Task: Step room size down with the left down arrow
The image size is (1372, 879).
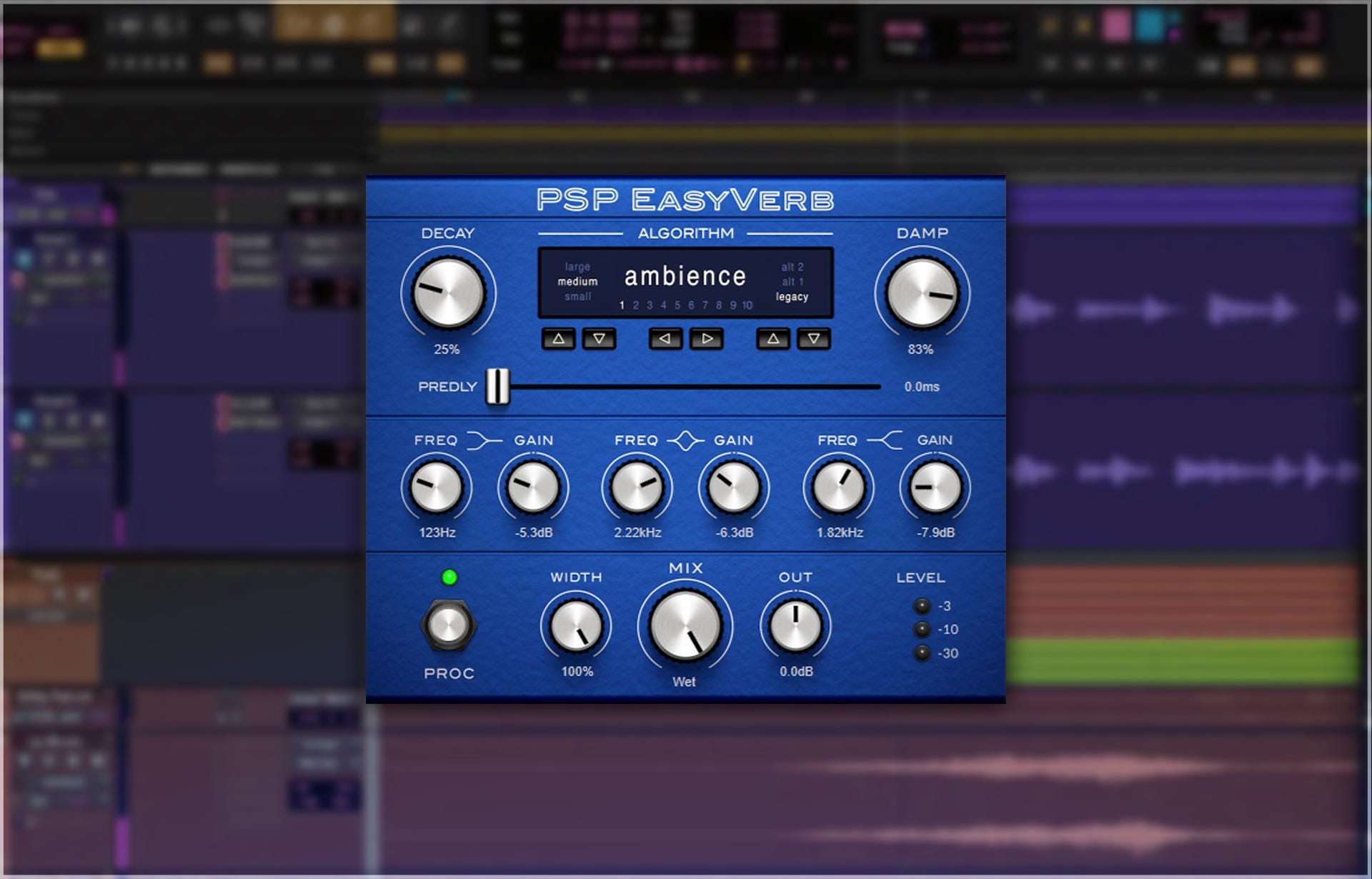Action: pos(599,339)
